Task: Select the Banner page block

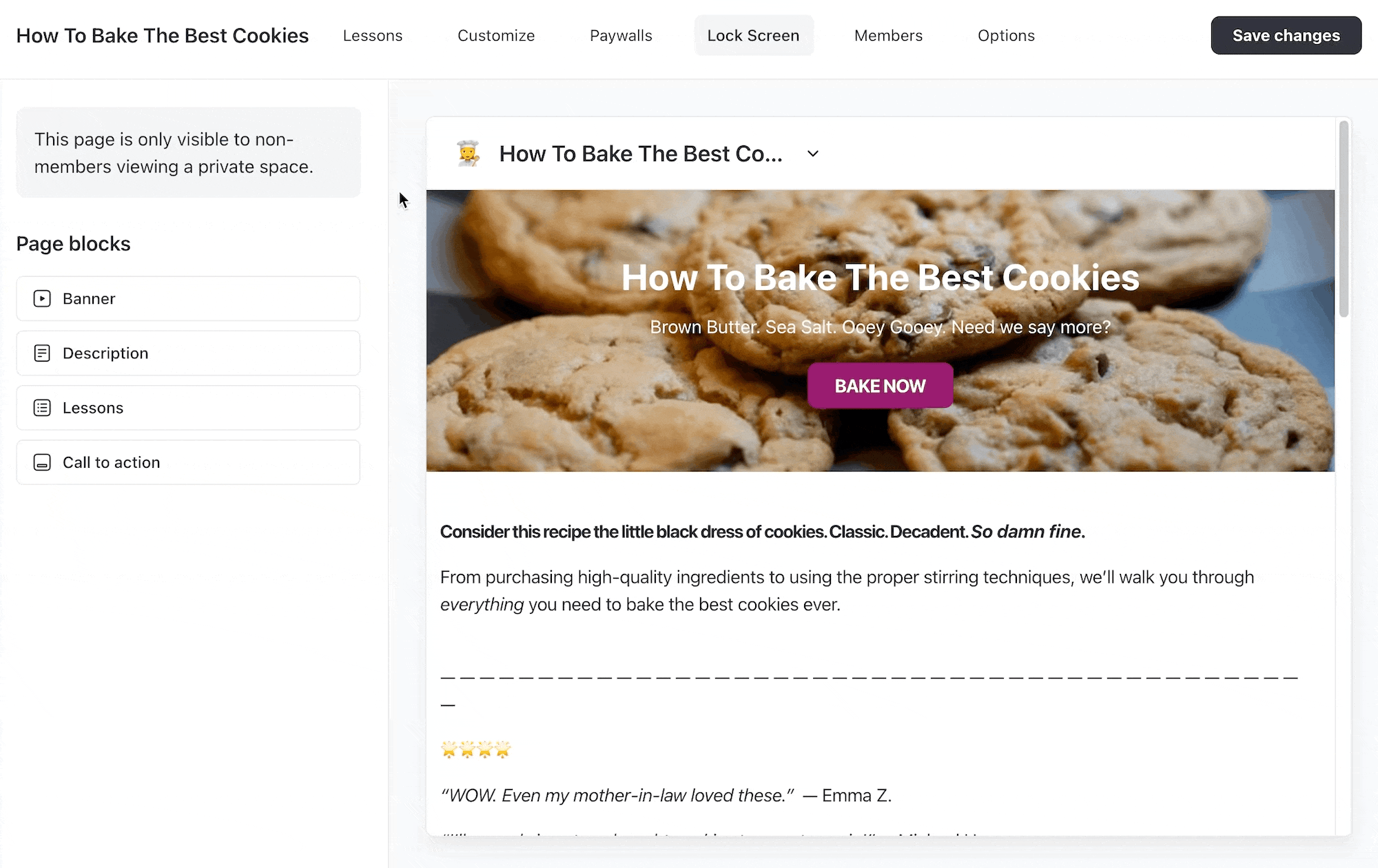Action: point(188,298)
